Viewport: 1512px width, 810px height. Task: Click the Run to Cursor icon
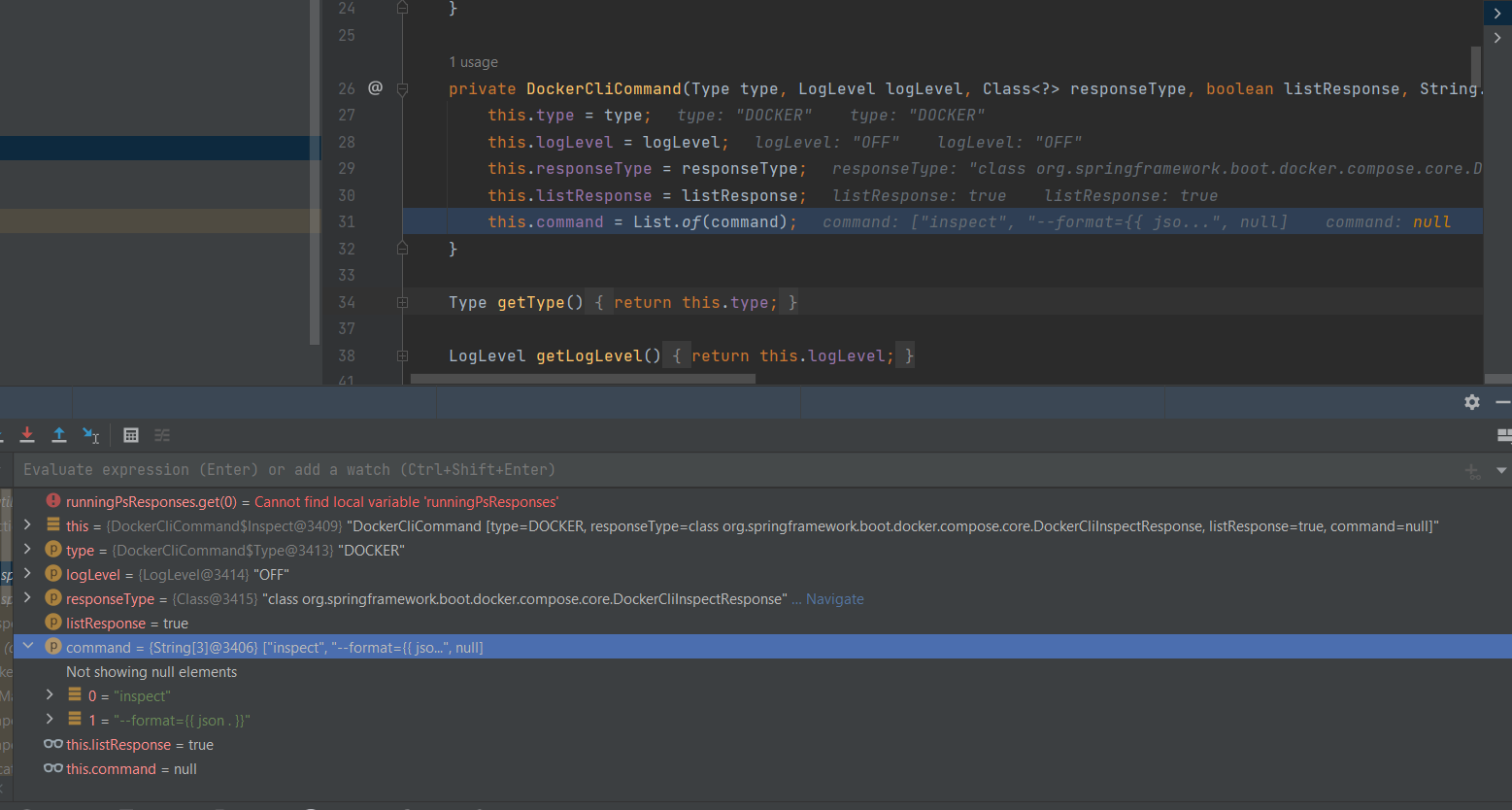click(x=91, y=435)
